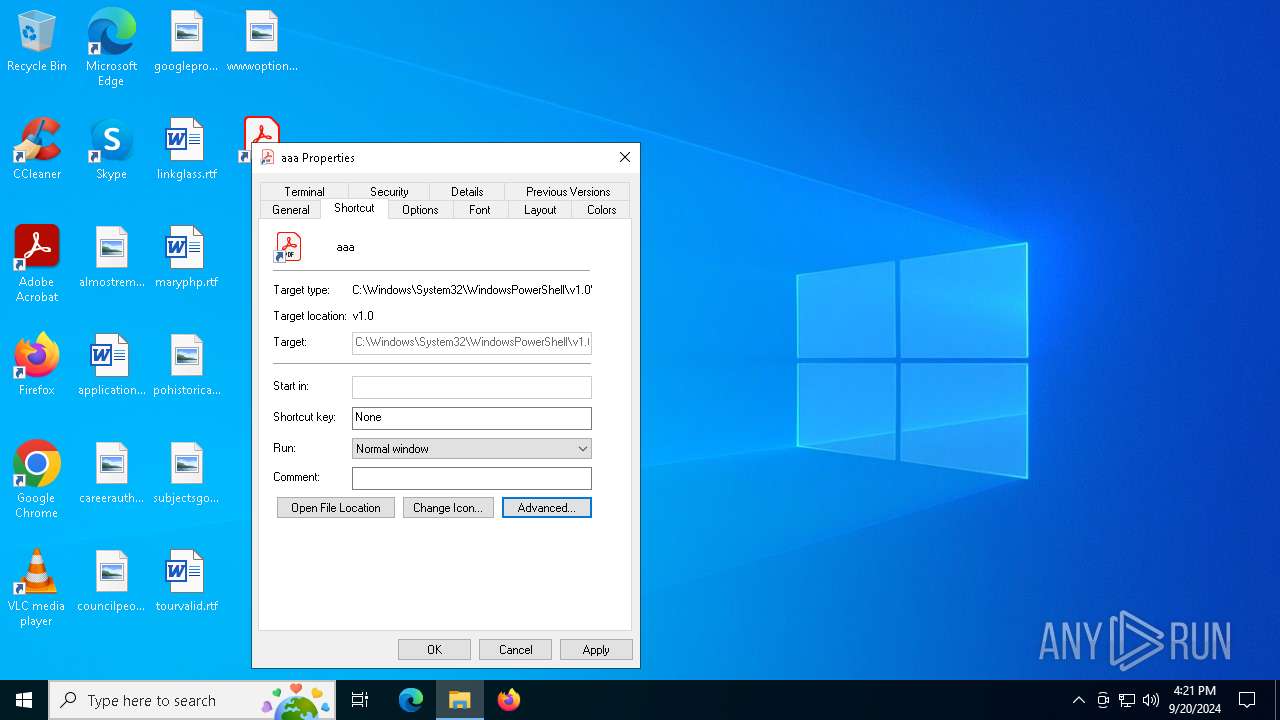
Task: Open the clock and date flyout
Action: 1195,700
